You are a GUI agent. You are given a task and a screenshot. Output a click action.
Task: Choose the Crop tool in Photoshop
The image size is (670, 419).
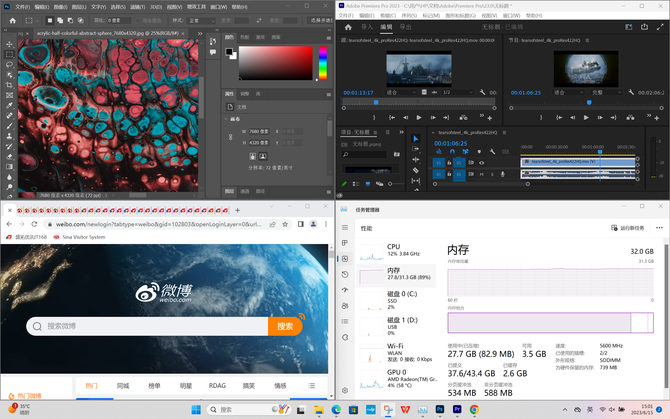click(9, 85)
